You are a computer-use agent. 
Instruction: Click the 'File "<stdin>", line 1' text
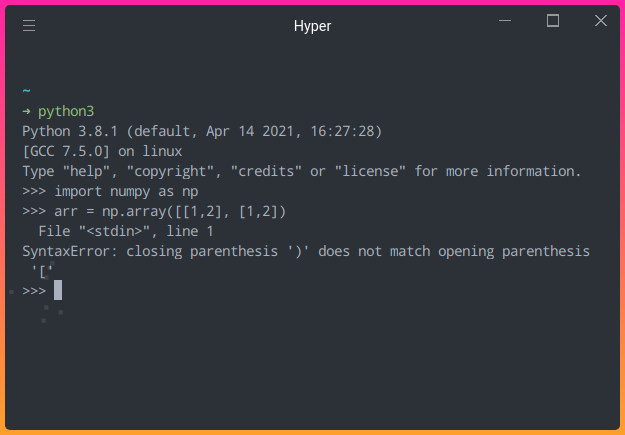tap(126, 231)
